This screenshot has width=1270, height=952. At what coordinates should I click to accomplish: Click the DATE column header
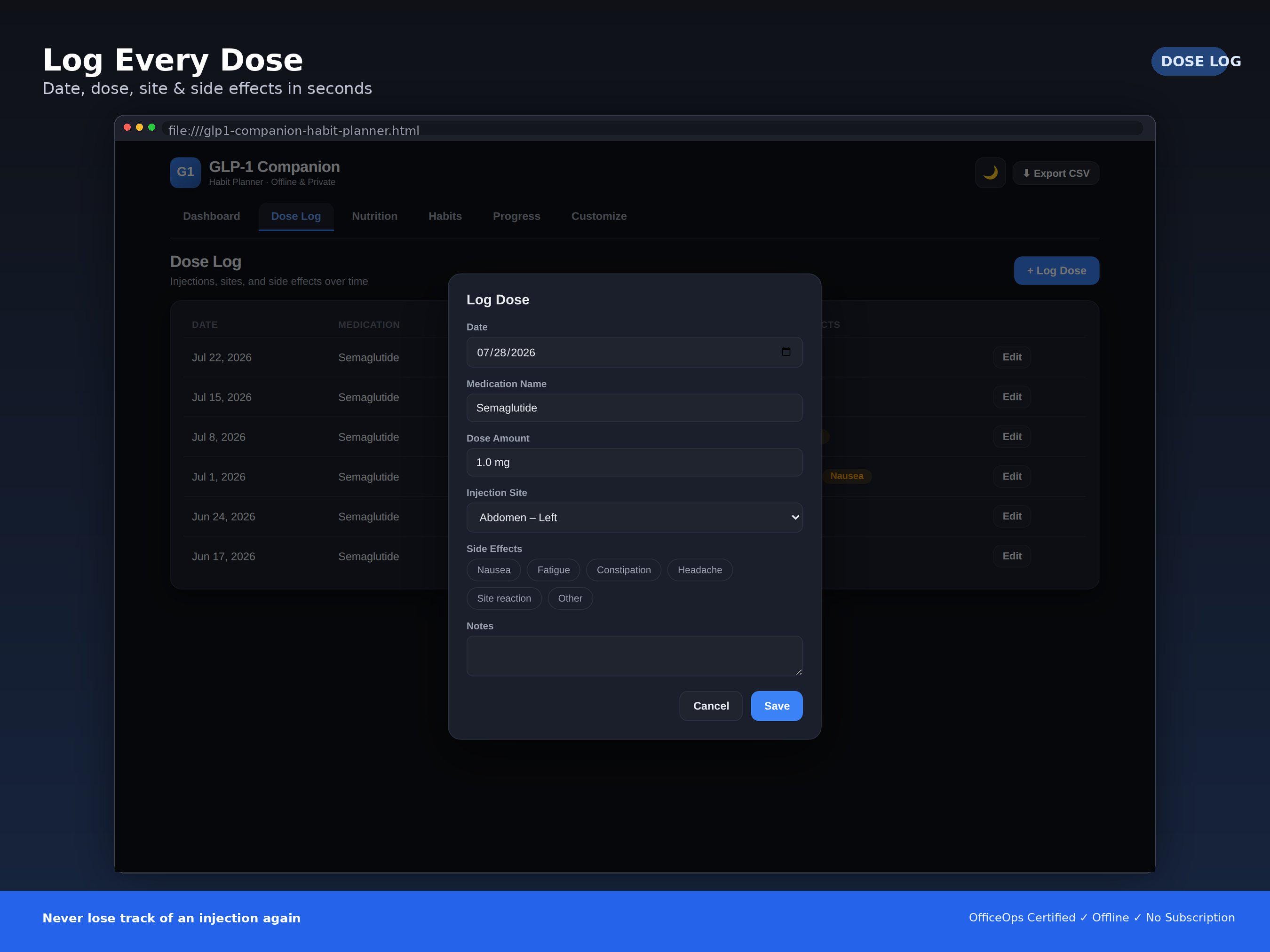pyautogui.click(x=205, y=325)
